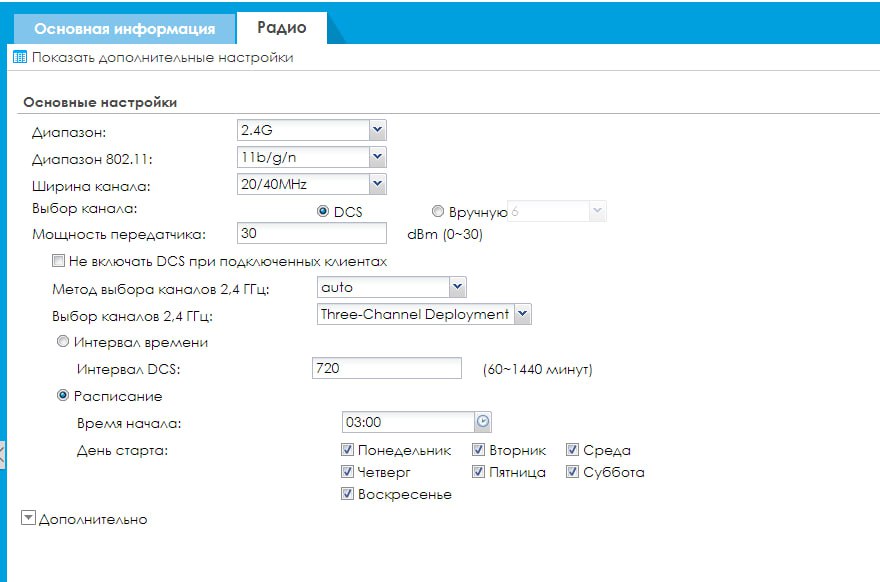Viewport: 880px width, 582px height.
Task: Open the clock picker for start time
Action: [x=483, y=421]
